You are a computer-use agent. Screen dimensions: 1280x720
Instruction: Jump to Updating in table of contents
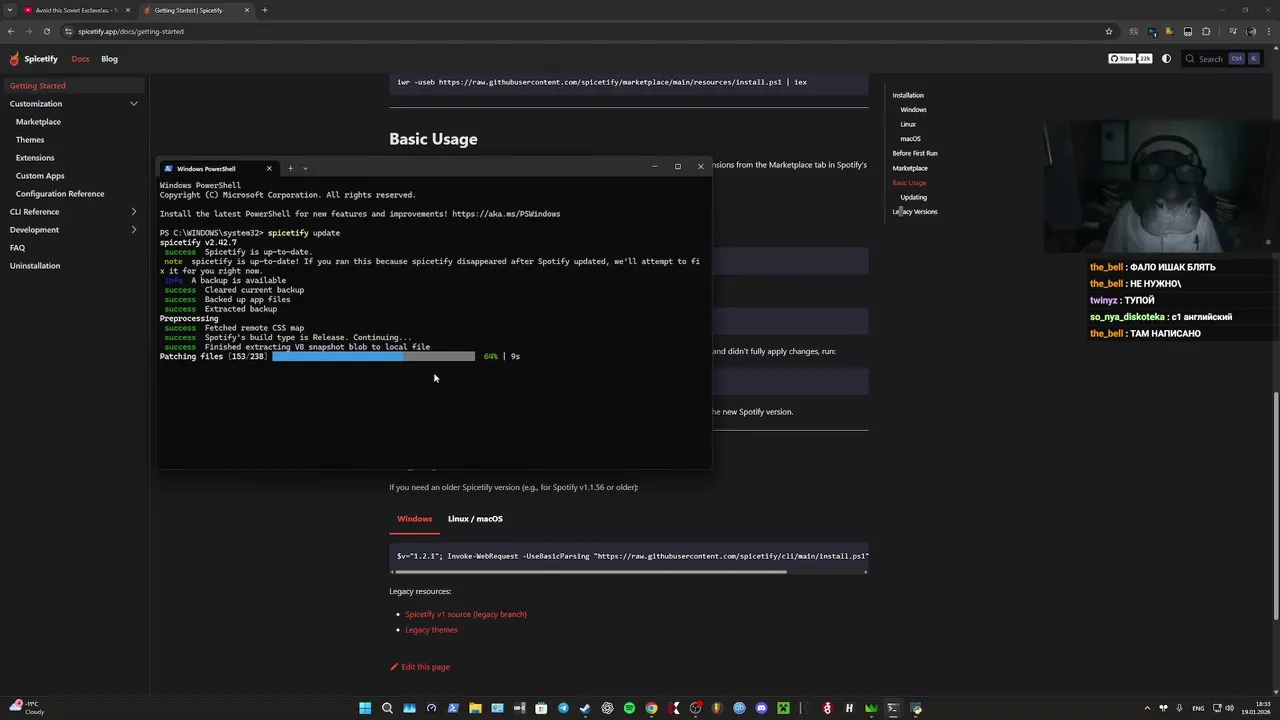(913, 197)
